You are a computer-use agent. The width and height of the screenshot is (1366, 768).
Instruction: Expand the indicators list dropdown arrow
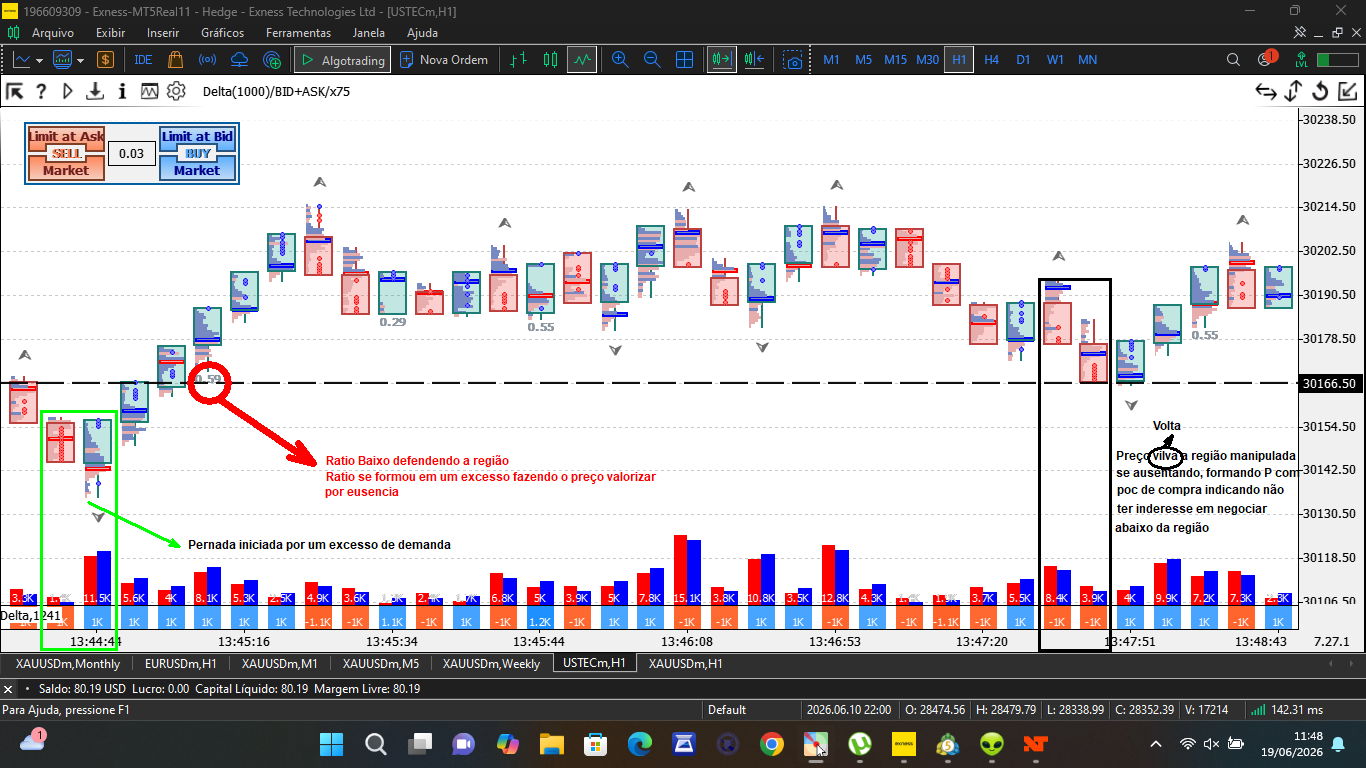(80, 60)
